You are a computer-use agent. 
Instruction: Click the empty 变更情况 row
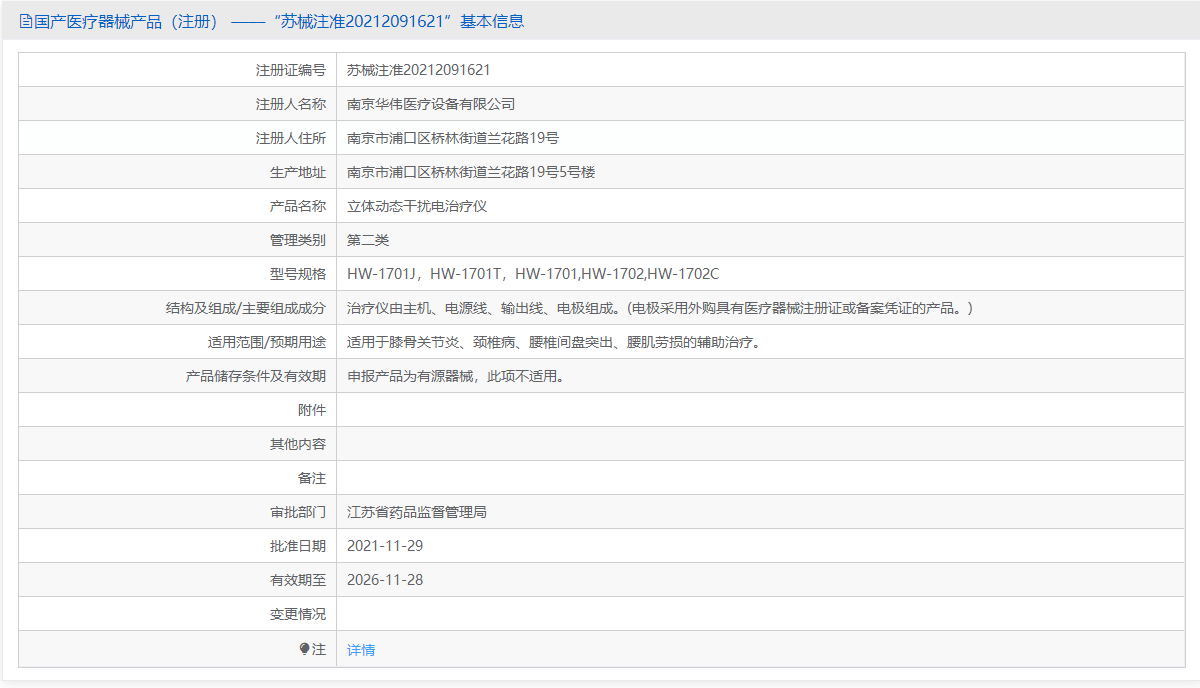point(600,613)
